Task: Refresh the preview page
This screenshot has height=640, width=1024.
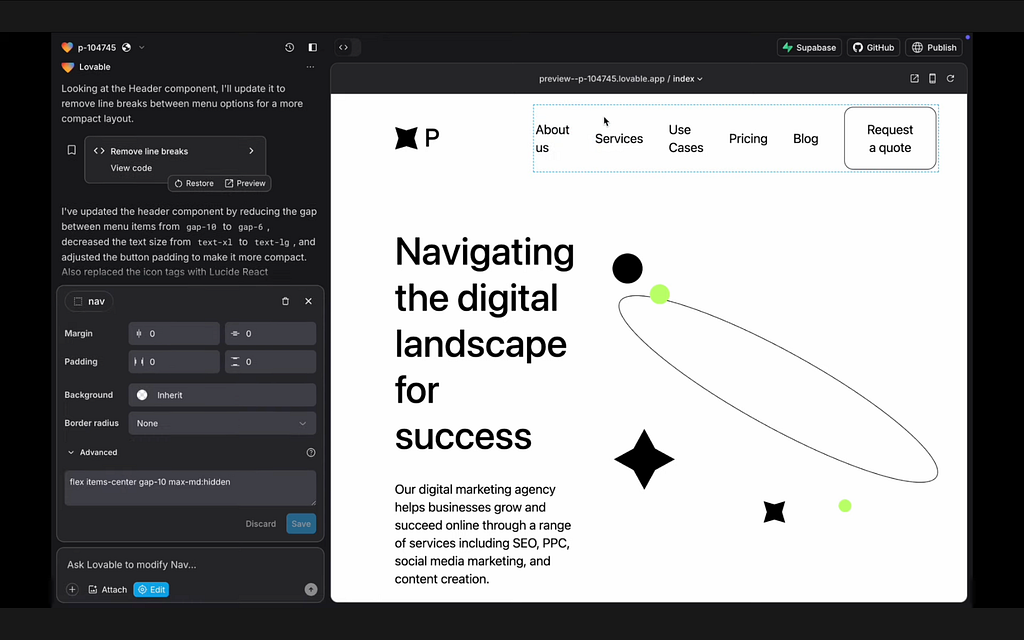Action: [951, 78]
